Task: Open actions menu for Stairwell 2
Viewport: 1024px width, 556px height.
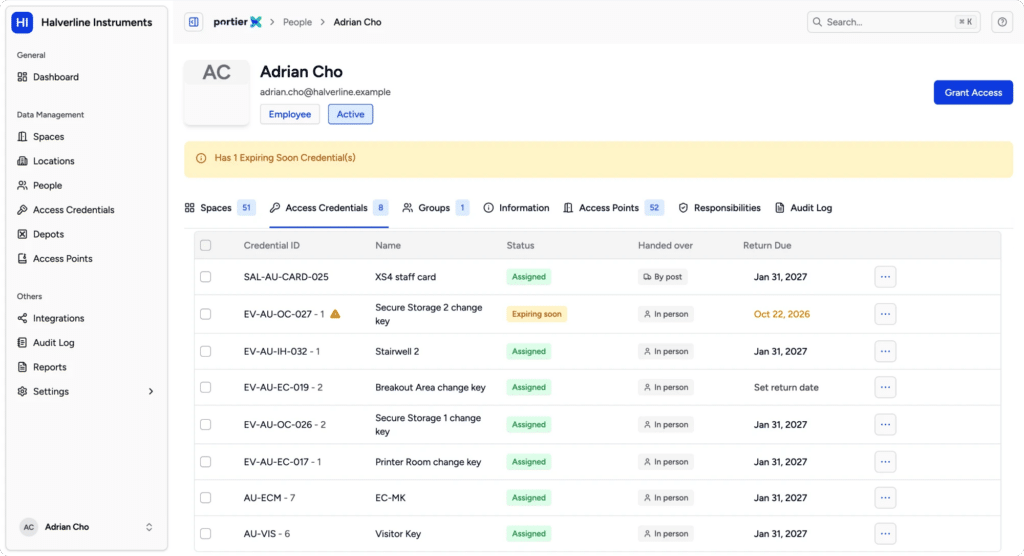Action: pos(885,352)
